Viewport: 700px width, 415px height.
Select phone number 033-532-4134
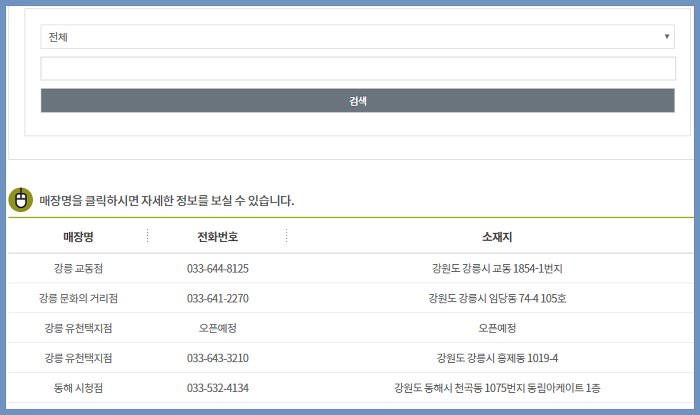(217, 388)
